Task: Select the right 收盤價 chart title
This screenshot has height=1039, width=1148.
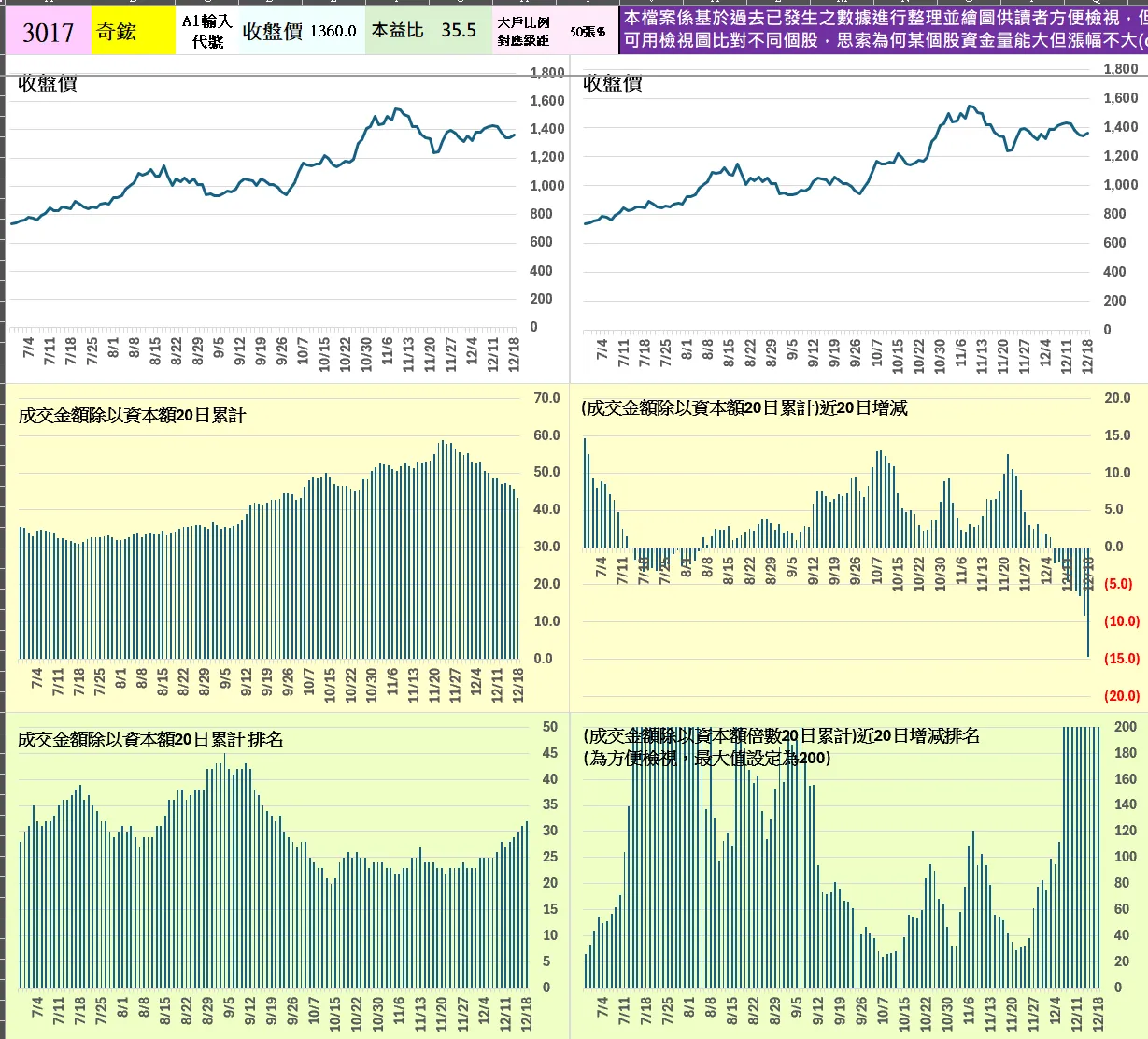Action: (613, 84)
